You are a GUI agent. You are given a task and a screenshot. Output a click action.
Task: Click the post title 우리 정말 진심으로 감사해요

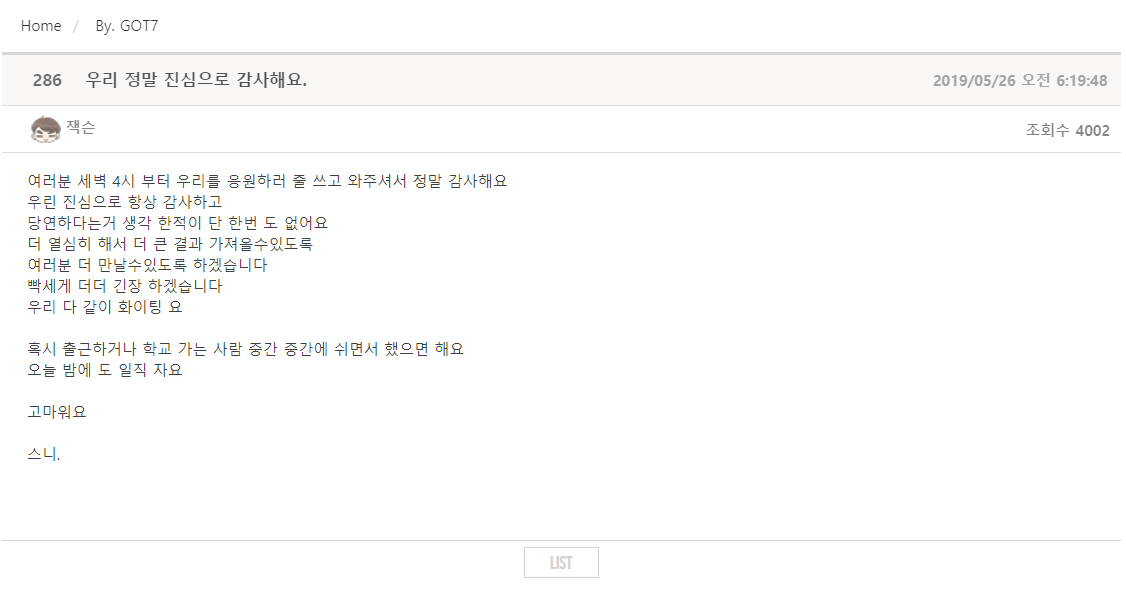click(196, 80)
